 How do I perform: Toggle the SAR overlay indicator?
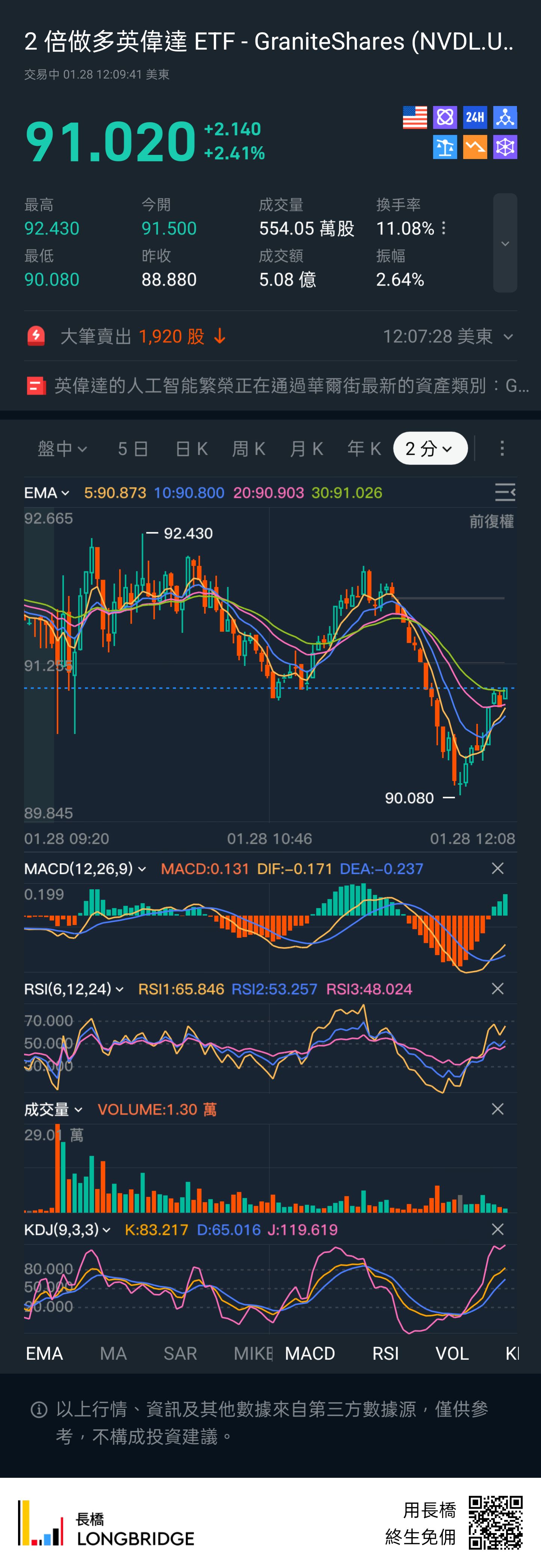click(180, 1353)
